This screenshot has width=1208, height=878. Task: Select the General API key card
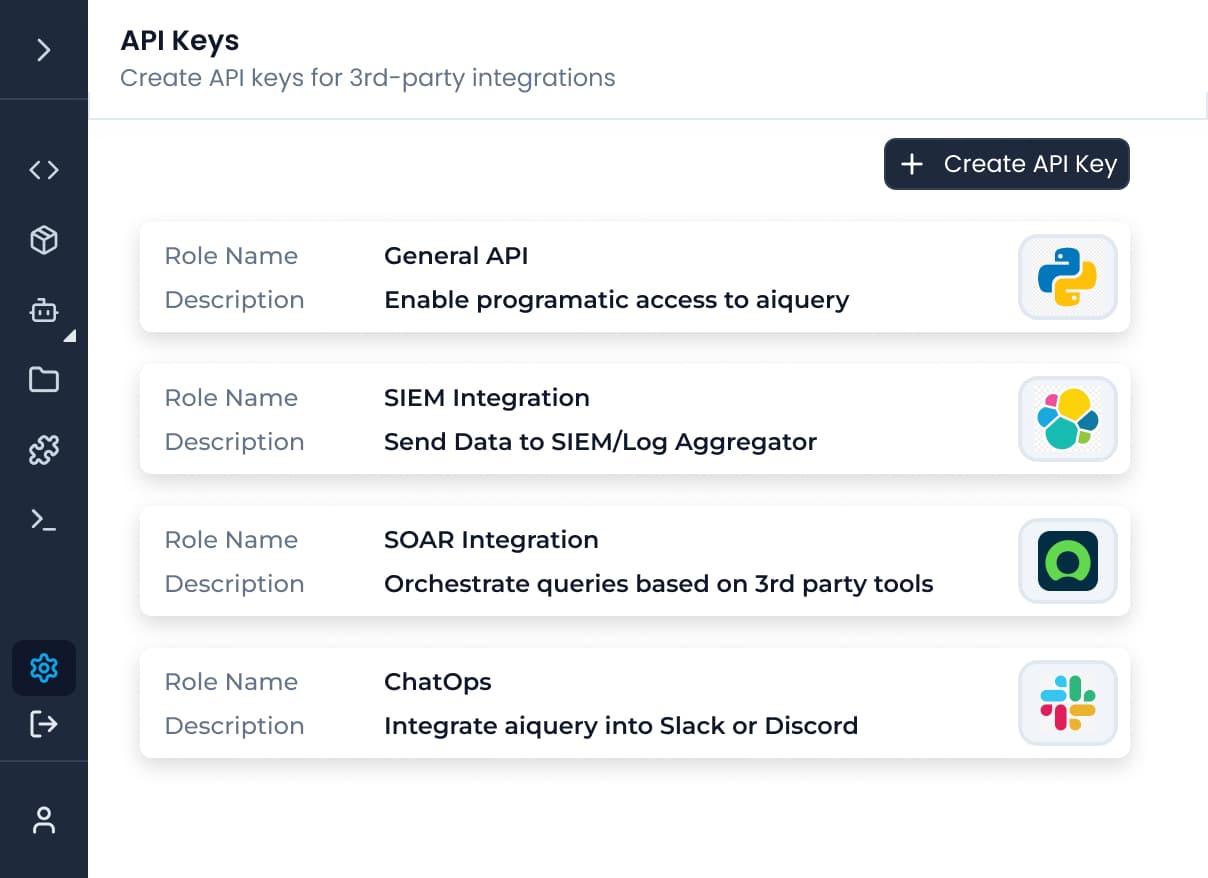click(x=634, y=277)
